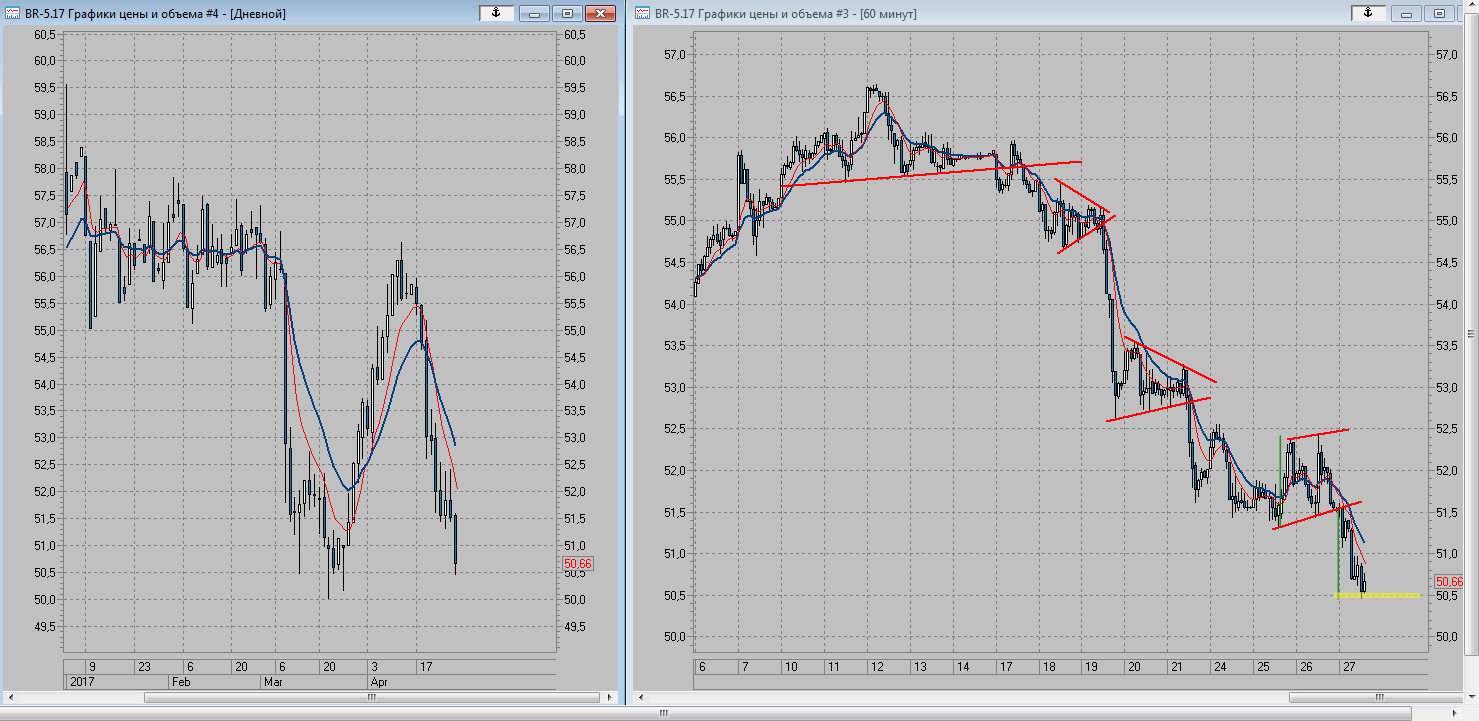The image size is (1479, 721).
Task: Click the red 50,66 price label in daily chart
Action: click(x=579, y=564)
